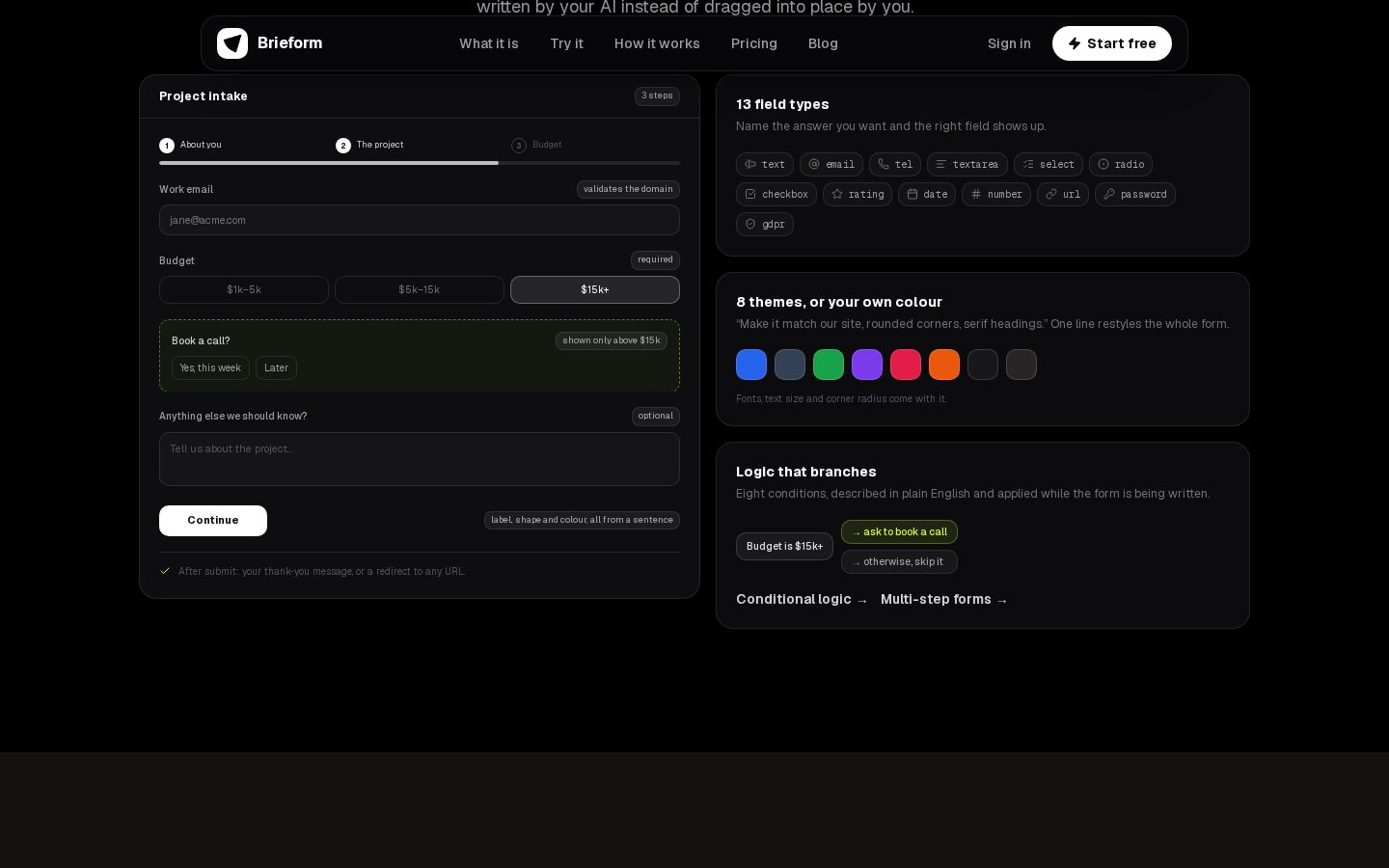This screenshot has width=1389, height=868.
Task: Pick the black theme swatch
Action: point(983,365)
